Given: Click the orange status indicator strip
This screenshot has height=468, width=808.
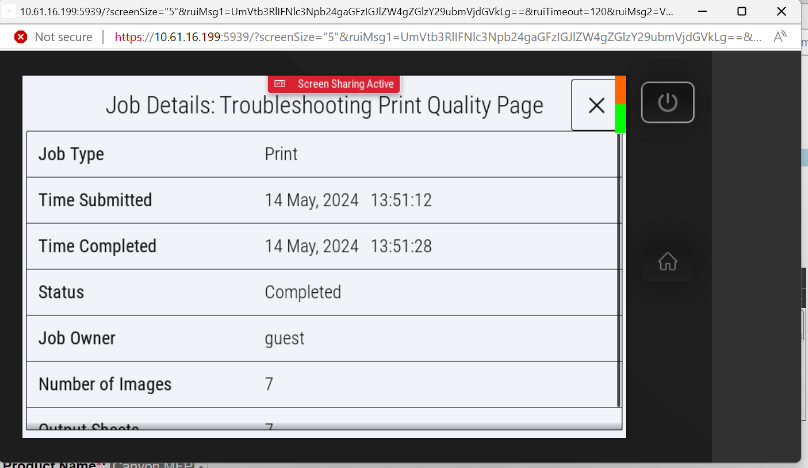Looking at the screenshot, I should pos(620,89).
